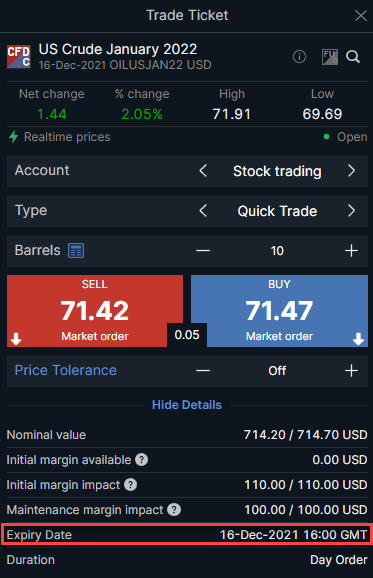Show help for Maintenance margin impact
The image size is (373, 578).
174,510
